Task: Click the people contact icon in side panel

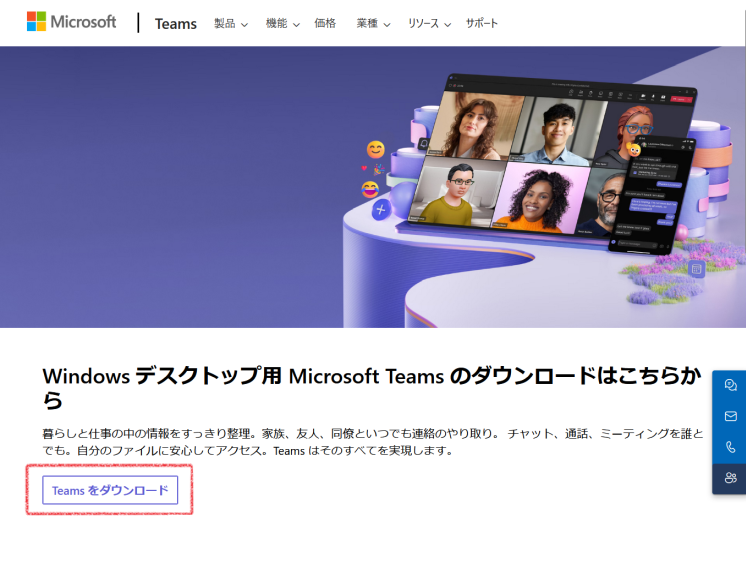Action: (730, 478)
